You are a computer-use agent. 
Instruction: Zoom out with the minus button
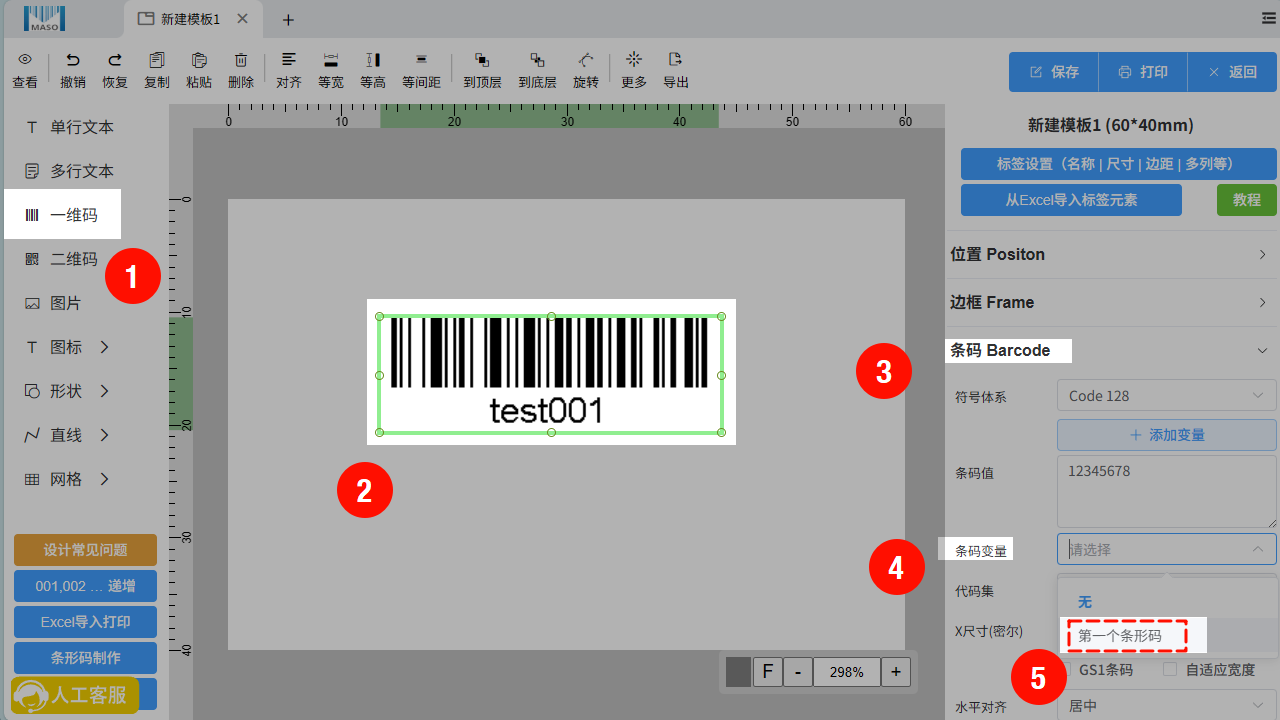(797, 672)
